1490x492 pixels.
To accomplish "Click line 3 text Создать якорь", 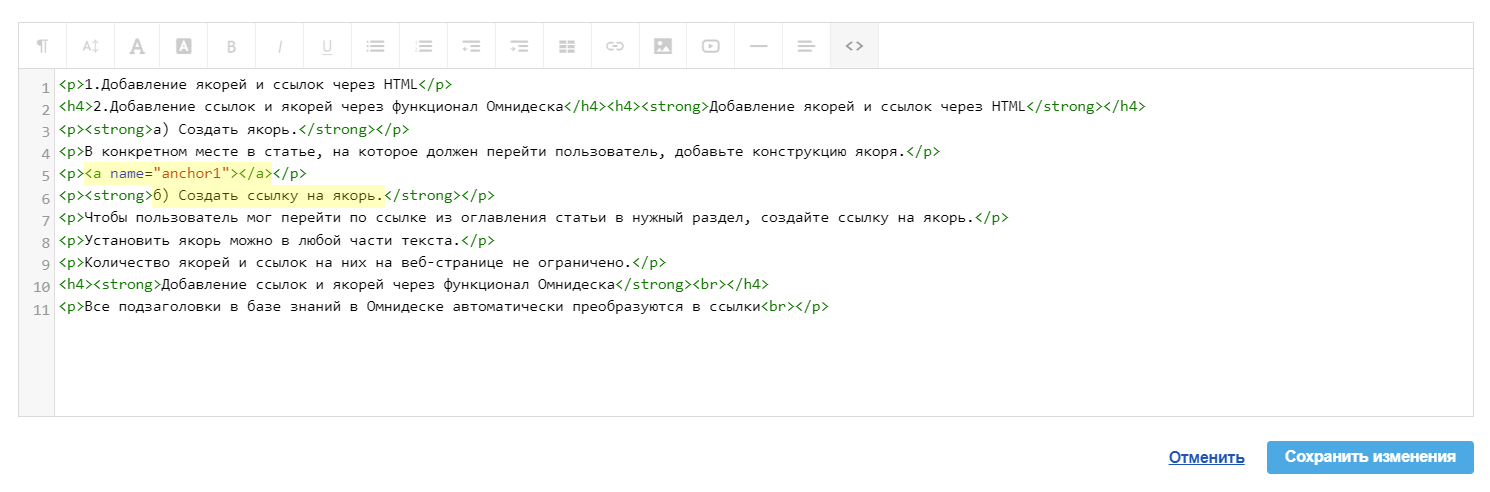I will click(x=225, y=129).
